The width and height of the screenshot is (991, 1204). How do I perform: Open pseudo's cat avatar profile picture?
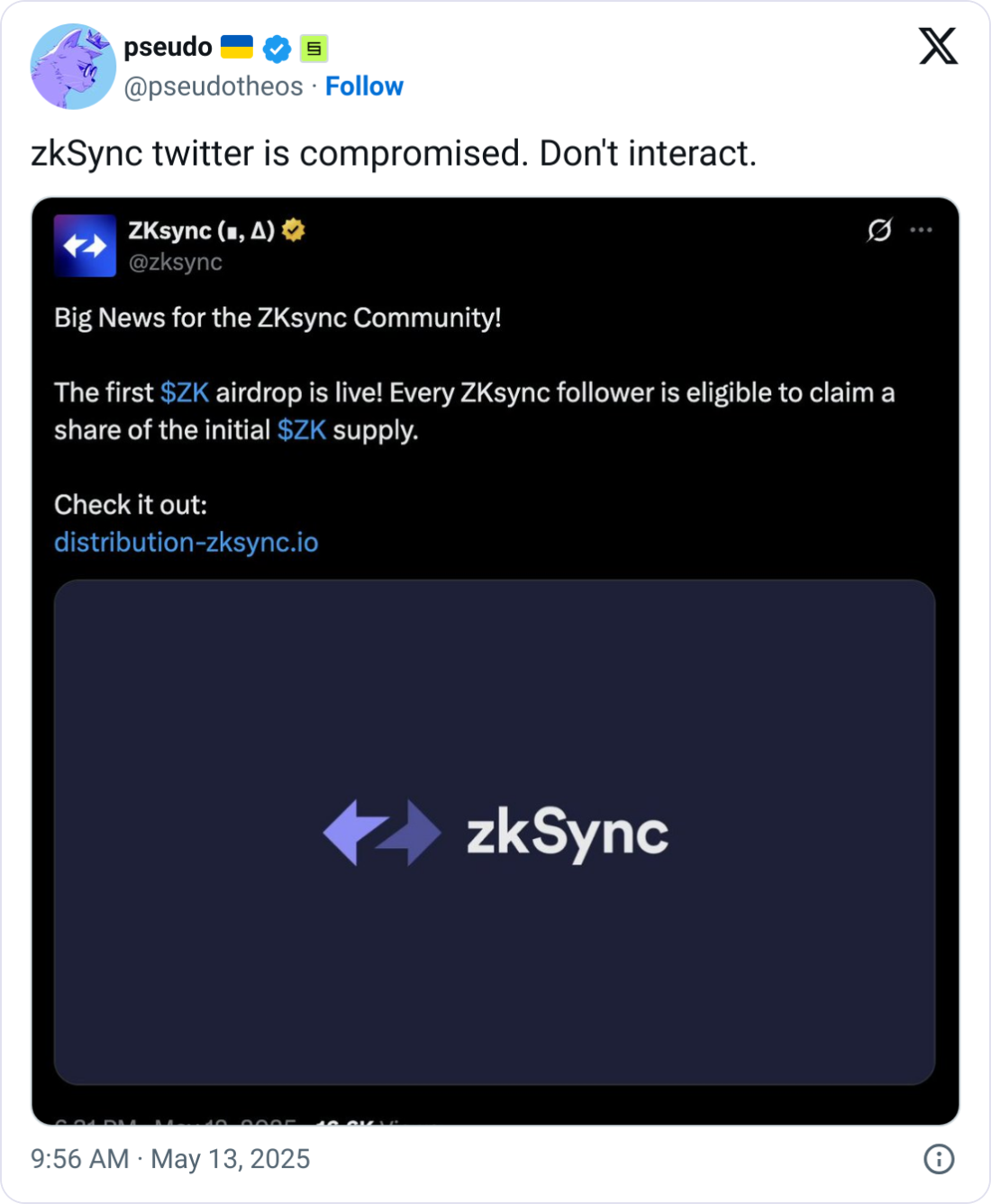(x=73, y=67)
